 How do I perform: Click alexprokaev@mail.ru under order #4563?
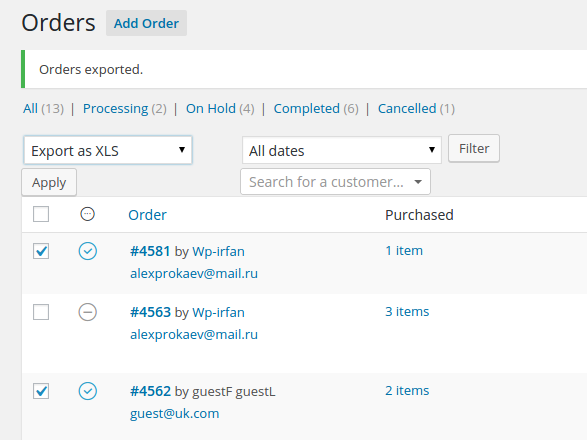(194, 335)
